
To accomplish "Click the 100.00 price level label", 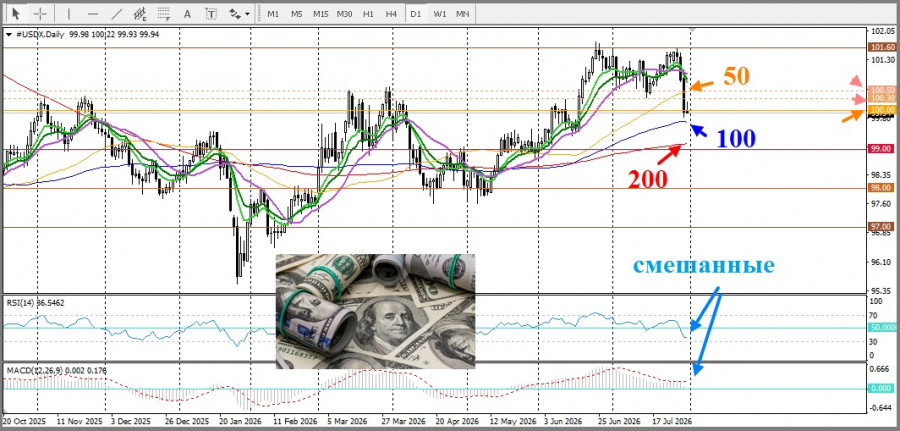I will (x=883, y=109).
